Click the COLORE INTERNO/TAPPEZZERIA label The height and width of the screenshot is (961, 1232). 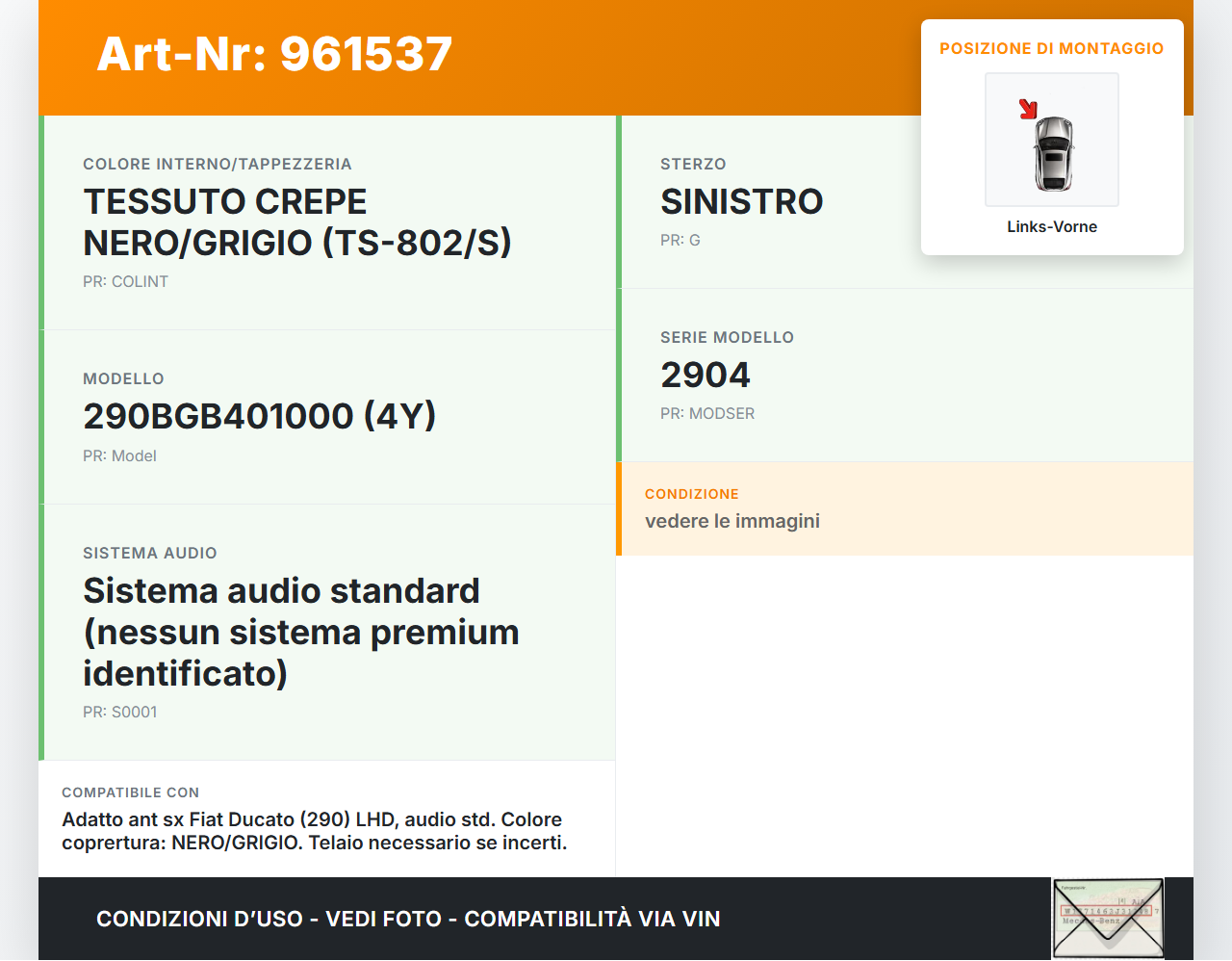tap(218, 164)
